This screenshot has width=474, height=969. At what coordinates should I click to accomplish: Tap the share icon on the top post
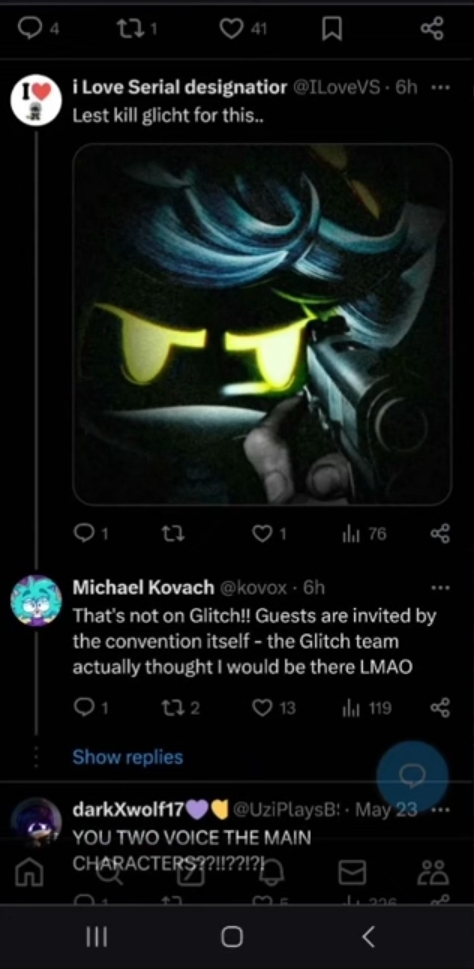click(x=432, y=28)
